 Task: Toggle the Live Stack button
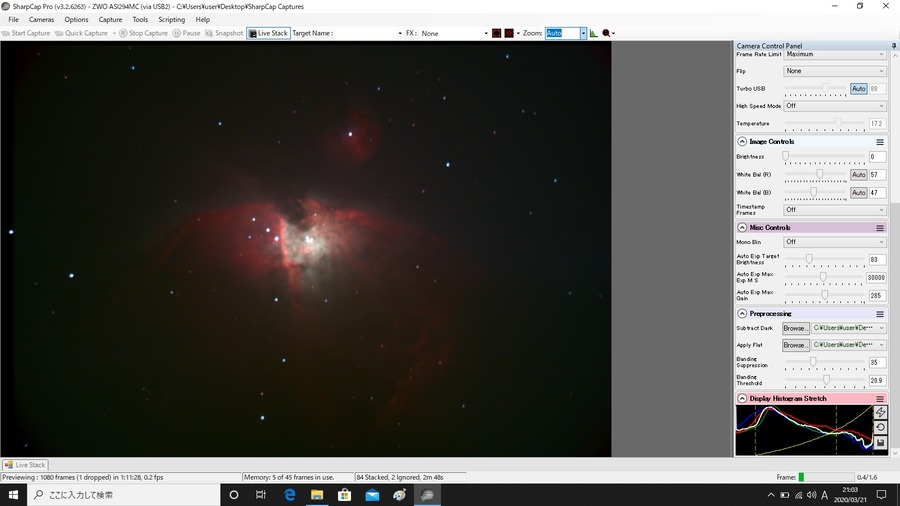(x=268, y=33)
